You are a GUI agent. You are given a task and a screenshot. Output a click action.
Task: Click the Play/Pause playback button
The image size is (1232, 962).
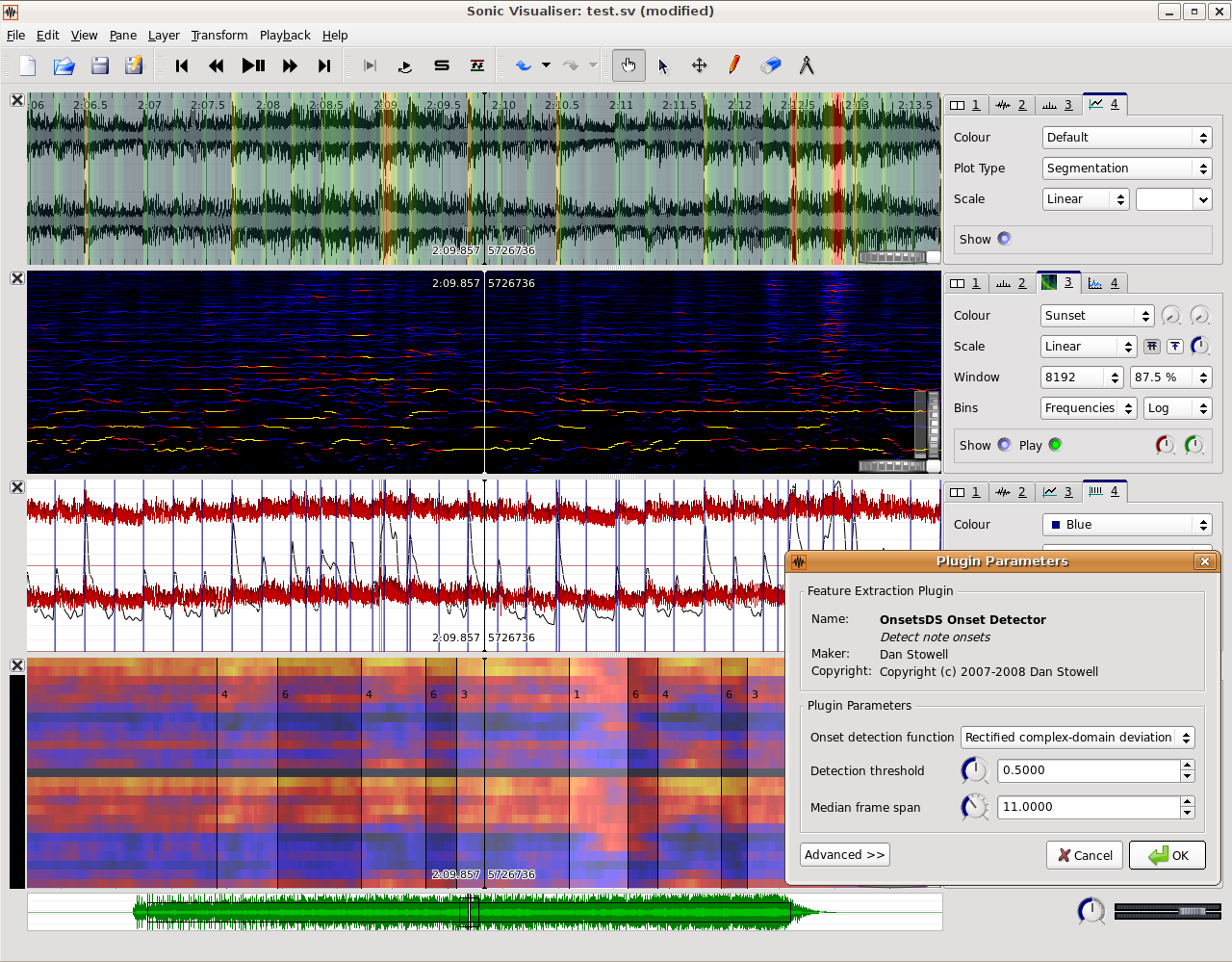(253, 65)
